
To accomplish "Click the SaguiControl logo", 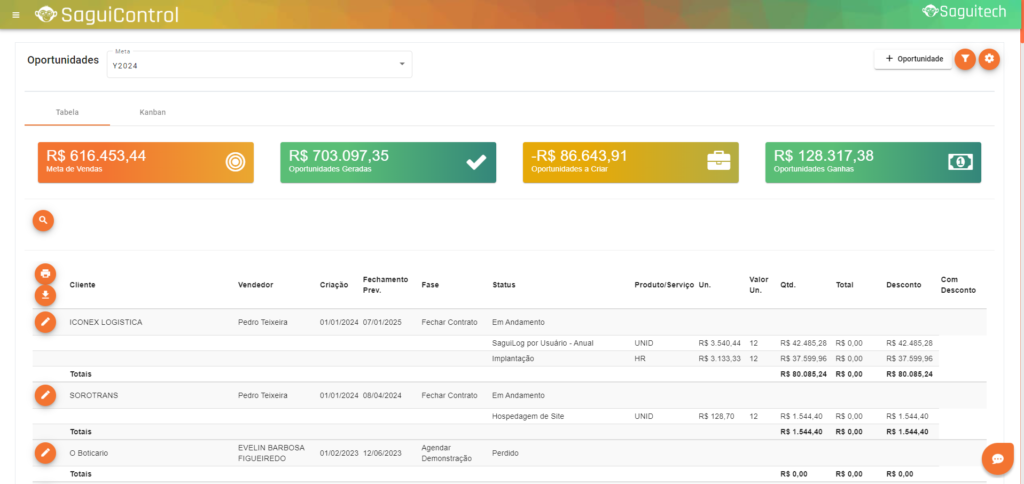I will click(106, 15).
